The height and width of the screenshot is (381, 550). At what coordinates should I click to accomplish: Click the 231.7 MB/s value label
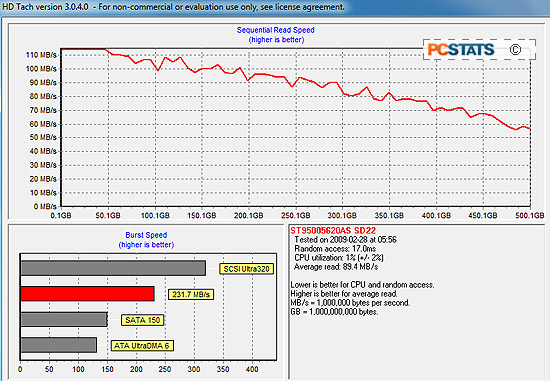[191, 294]
